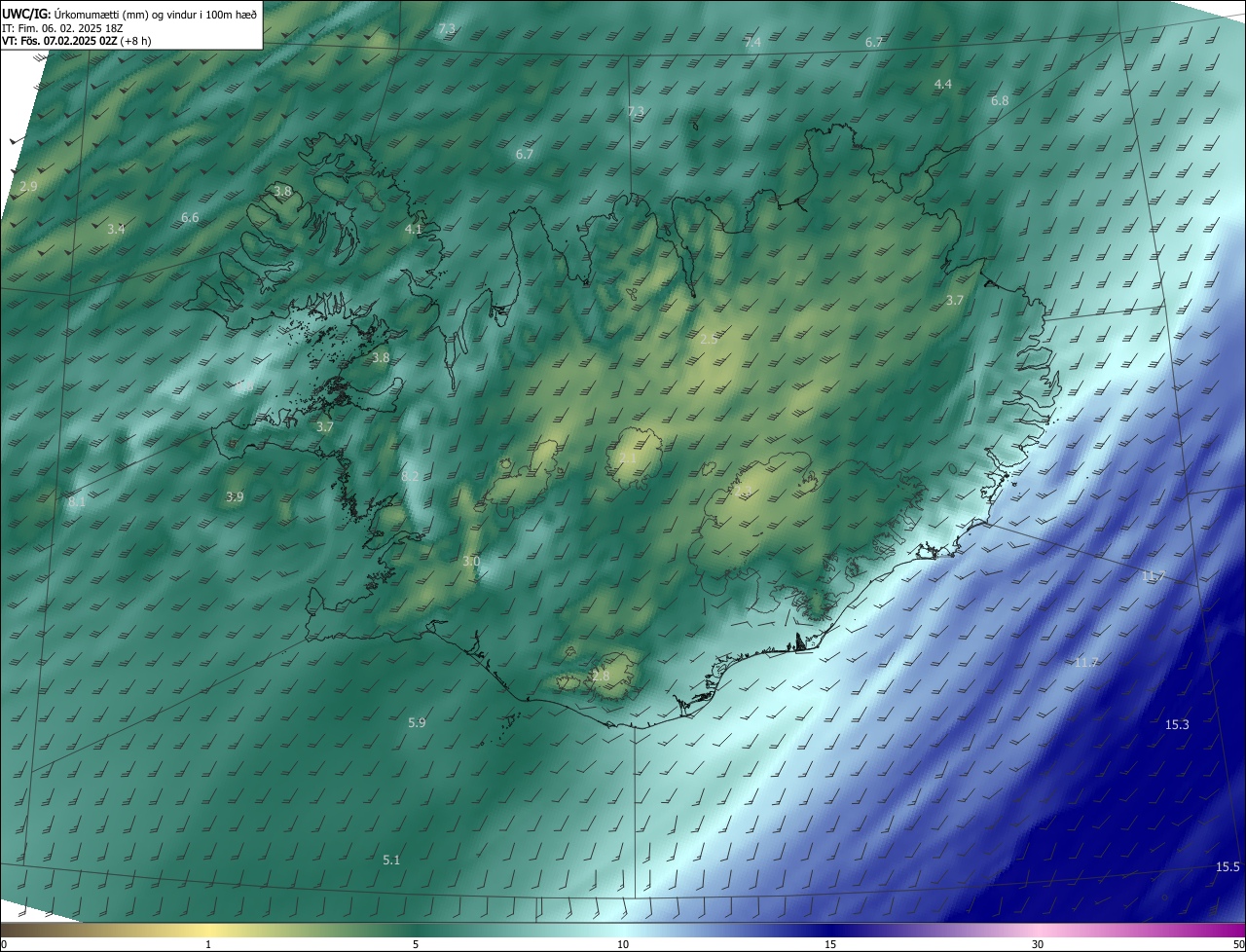Click the 8.2 value label on the map

point(410,476)
